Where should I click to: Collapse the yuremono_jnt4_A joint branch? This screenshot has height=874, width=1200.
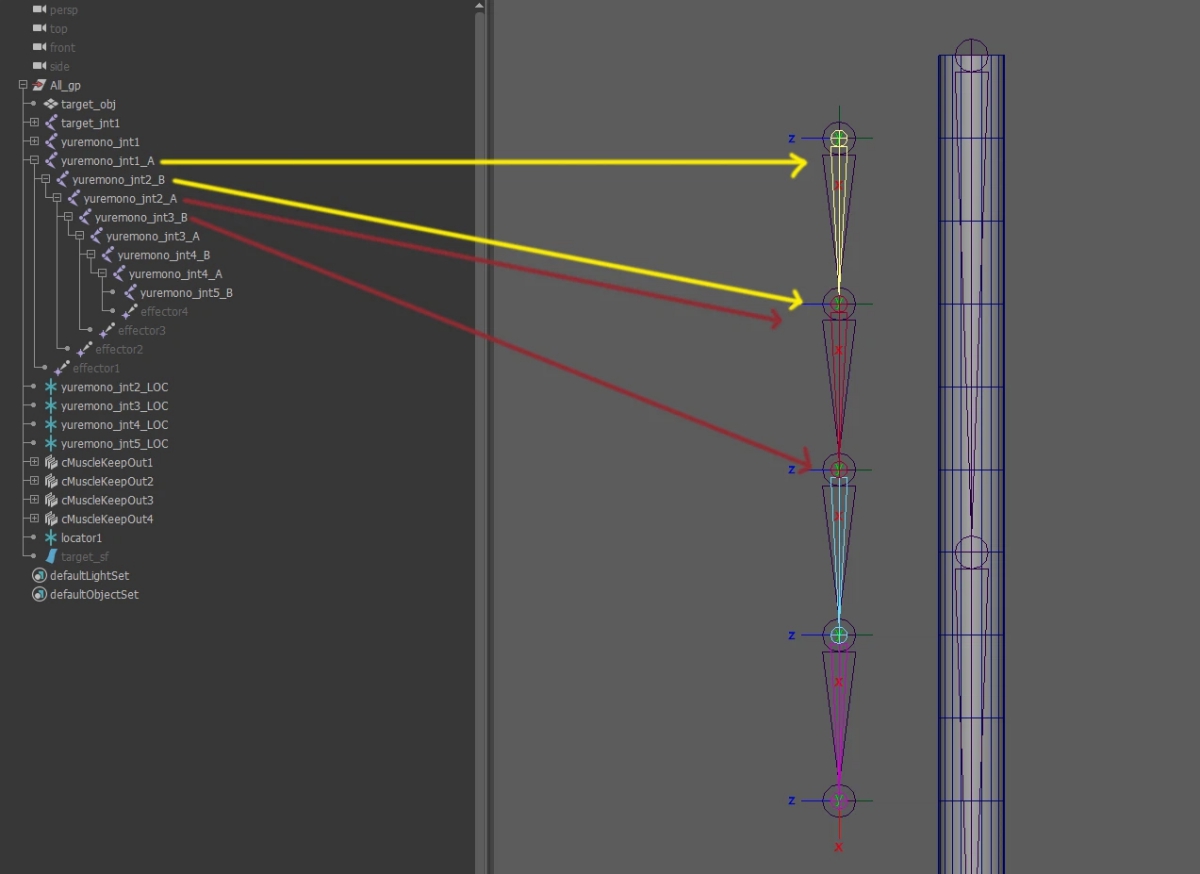(x=101, y=274)
